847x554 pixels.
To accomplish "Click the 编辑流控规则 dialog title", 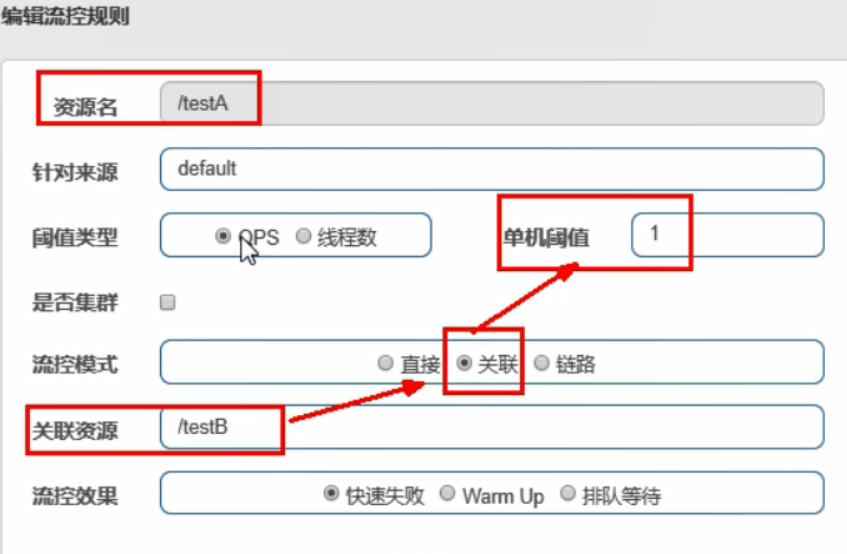I will point(65,16).
